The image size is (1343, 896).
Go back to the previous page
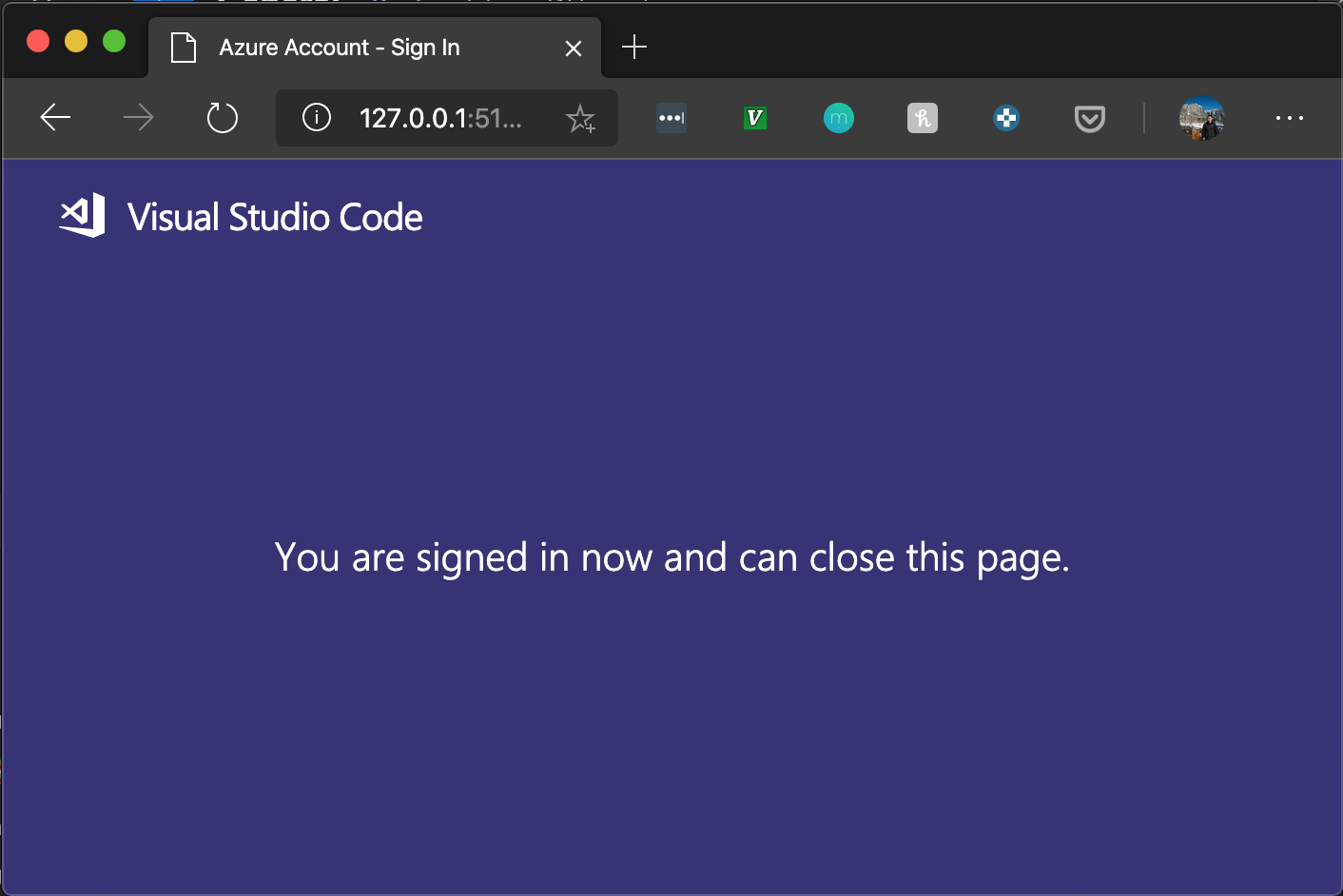click(55, 118)
